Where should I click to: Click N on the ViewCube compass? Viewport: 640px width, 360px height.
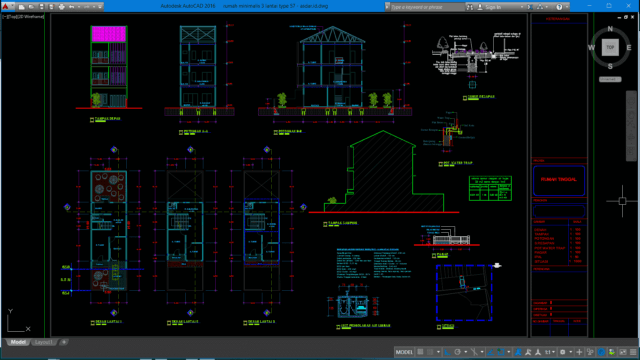pyautogui.click(x=610, y=29)
